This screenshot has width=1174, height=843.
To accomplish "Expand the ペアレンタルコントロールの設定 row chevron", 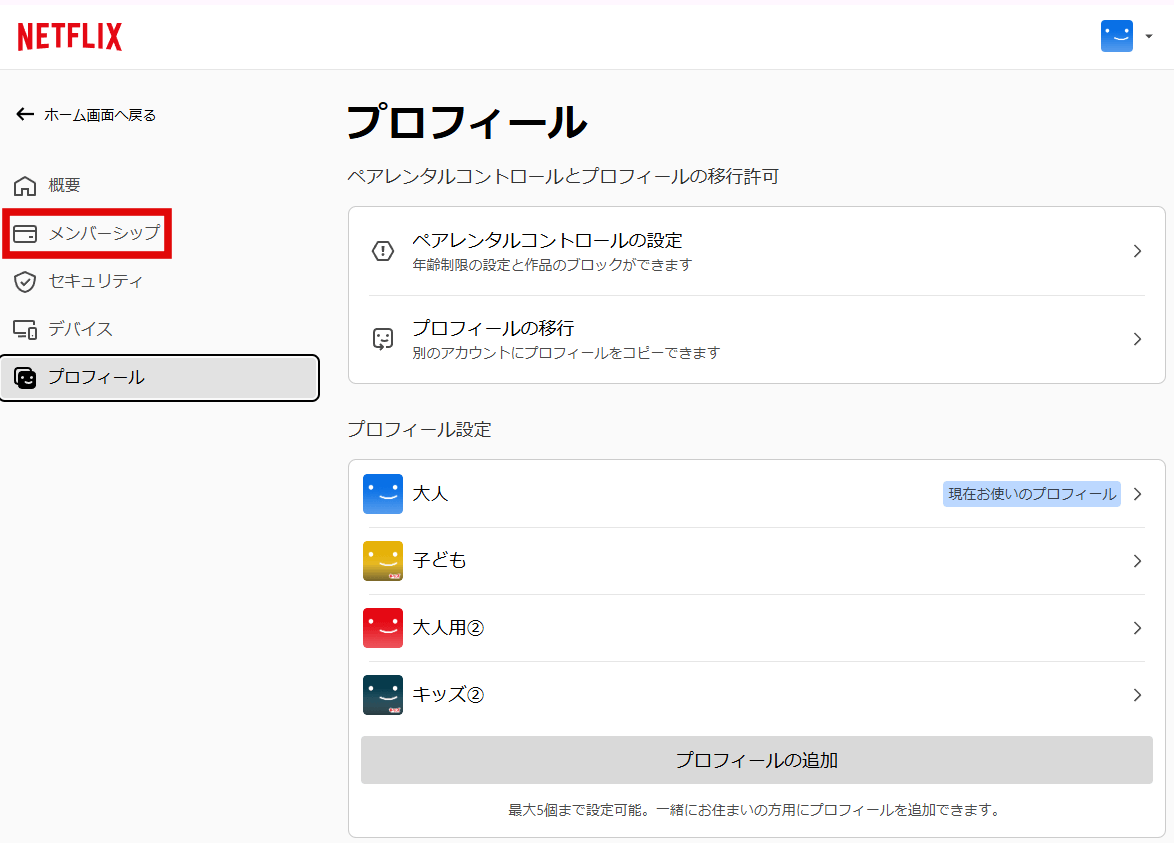I will tap(1137, 251).
